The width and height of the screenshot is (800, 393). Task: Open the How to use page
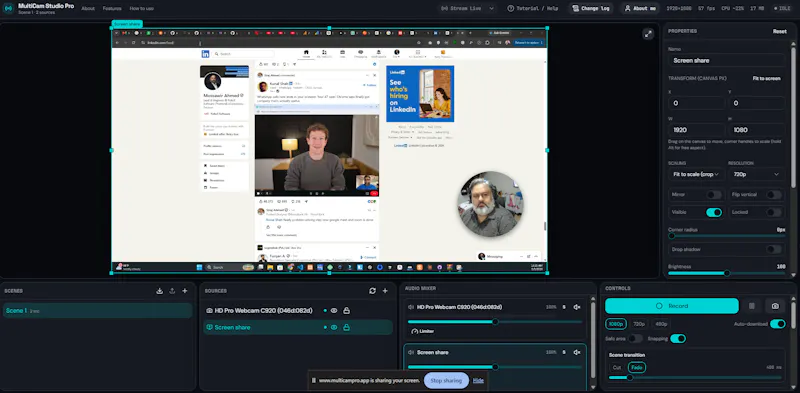pos(141,8)
